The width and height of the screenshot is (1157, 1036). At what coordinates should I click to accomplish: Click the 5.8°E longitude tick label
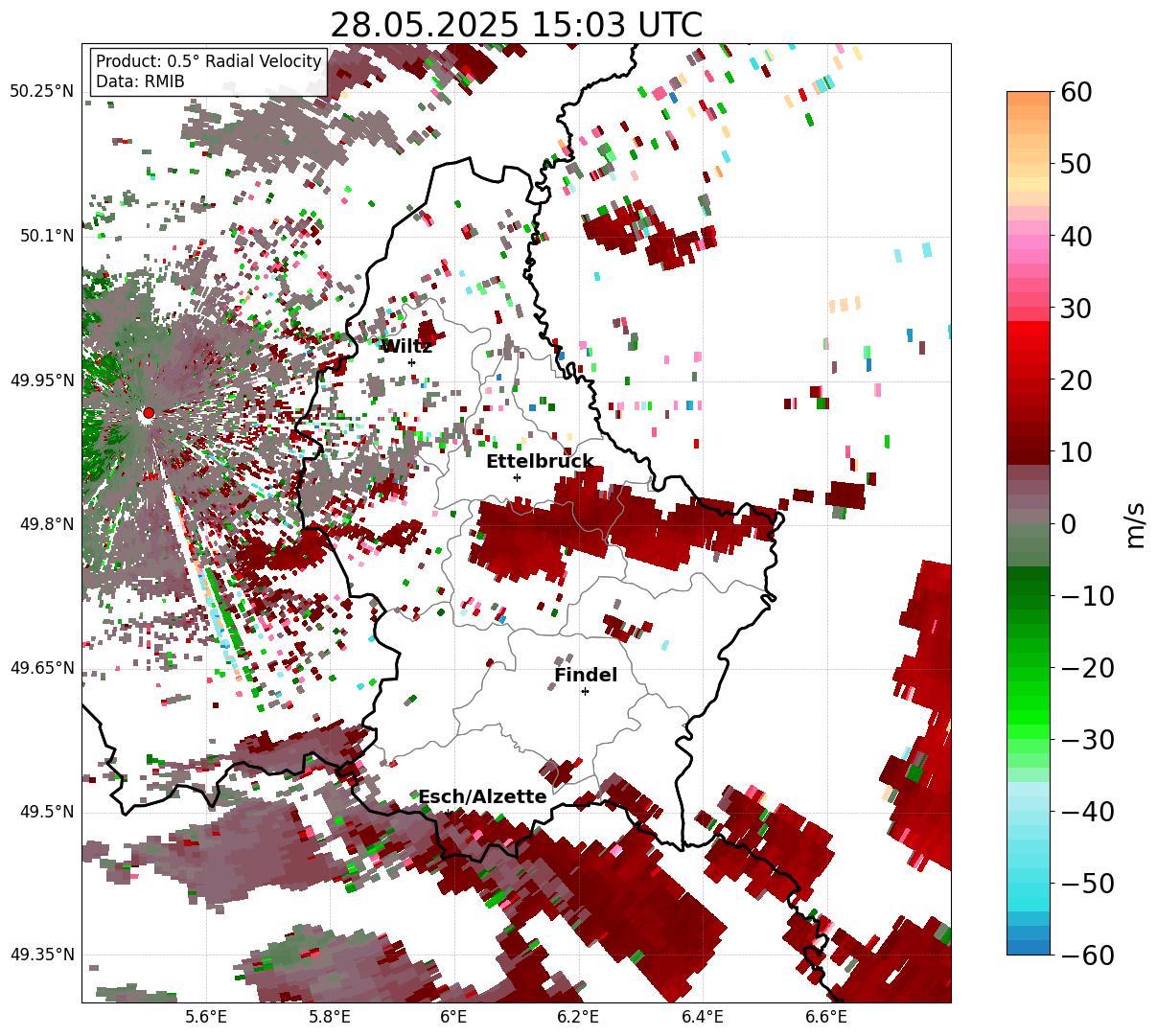tap(330, 1017)
